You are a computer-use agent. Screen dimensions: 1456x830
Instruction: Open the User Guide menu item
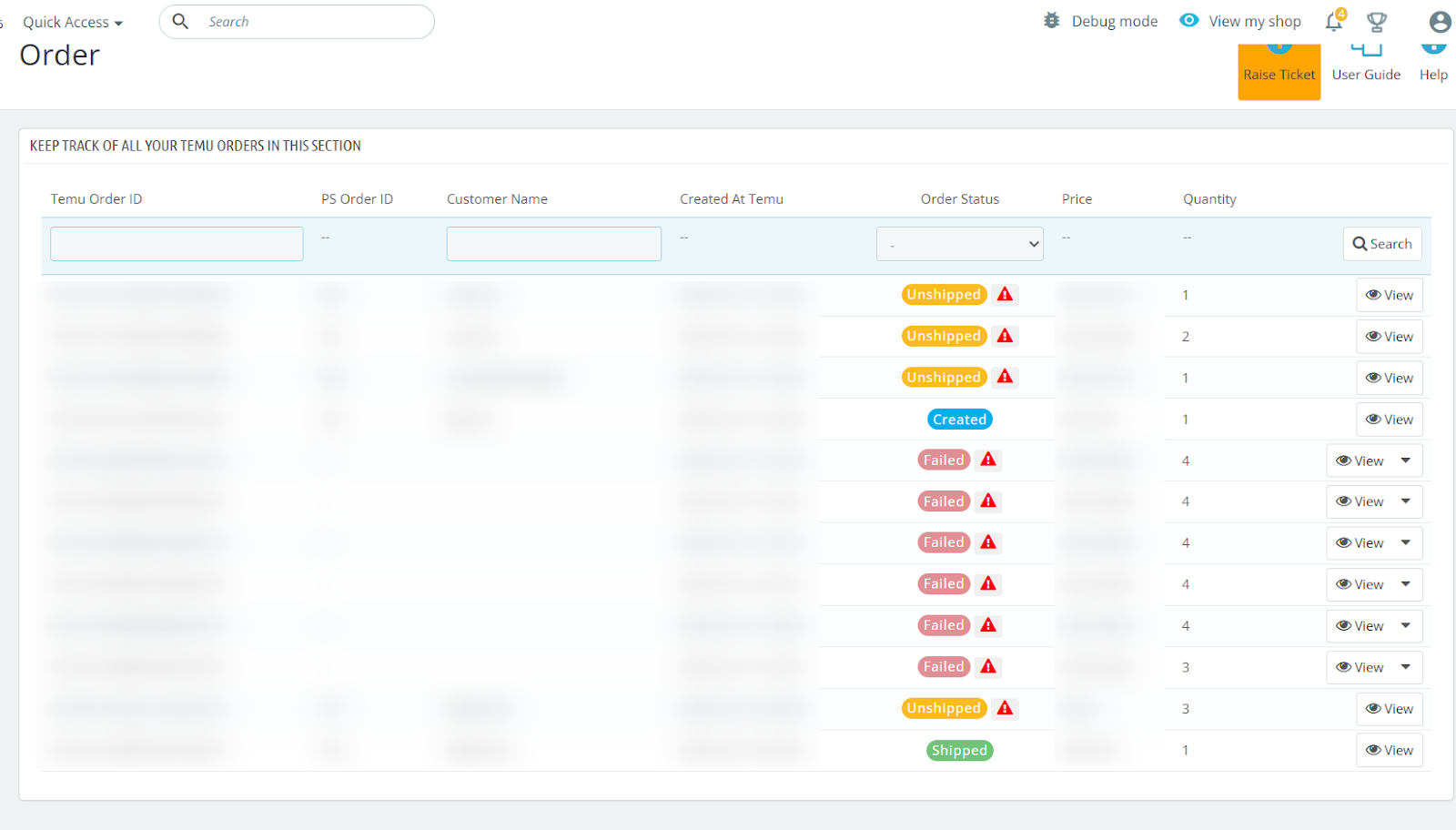1366,66
